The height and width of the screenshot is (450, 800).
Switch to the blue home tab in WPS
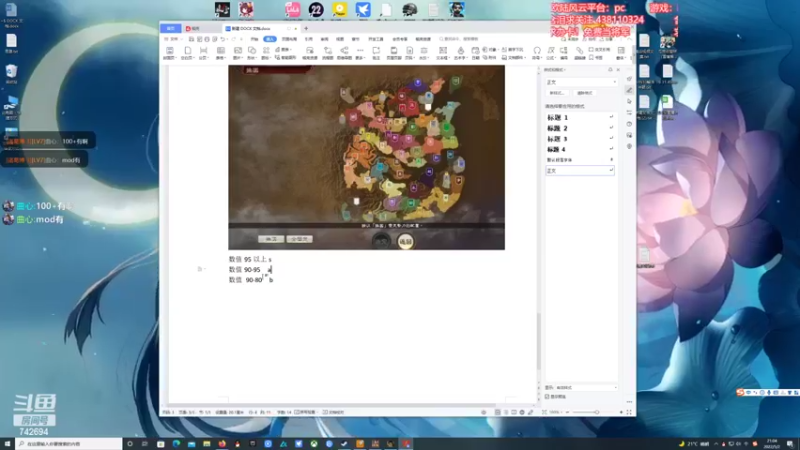(x=170, y=29)
